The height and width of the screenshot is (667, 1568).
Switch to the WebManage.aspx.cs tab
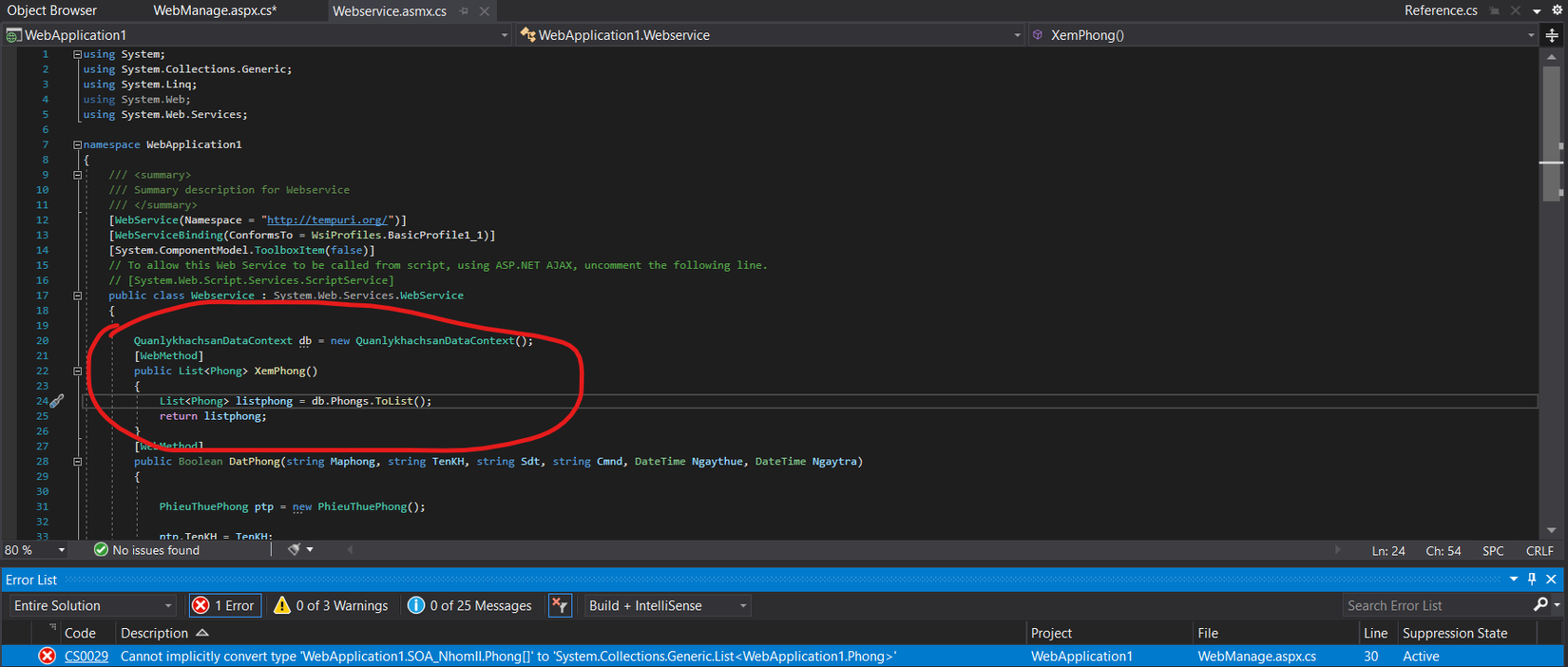(x=215, y=10)
